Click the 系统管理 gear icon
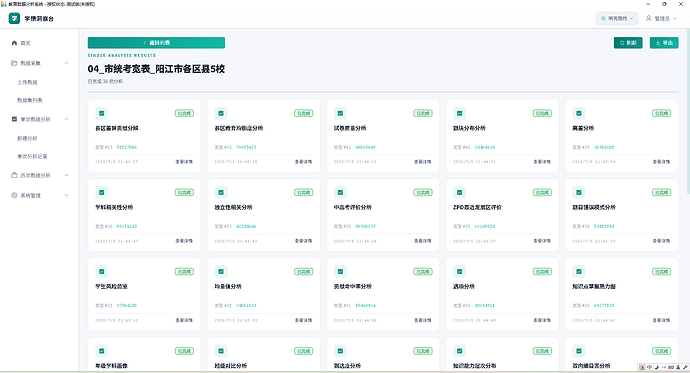This screenshot has width=690, height=373. pyautogui.click(x=14, y=195)
